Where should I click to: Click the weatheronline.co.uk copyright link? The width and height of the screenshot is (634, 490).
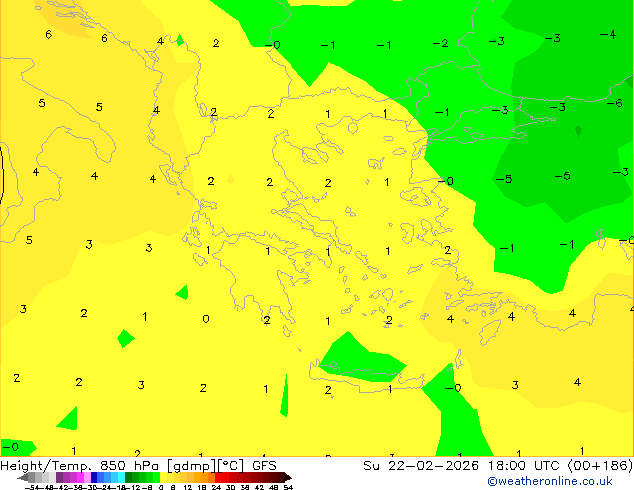tap(549, 481)
